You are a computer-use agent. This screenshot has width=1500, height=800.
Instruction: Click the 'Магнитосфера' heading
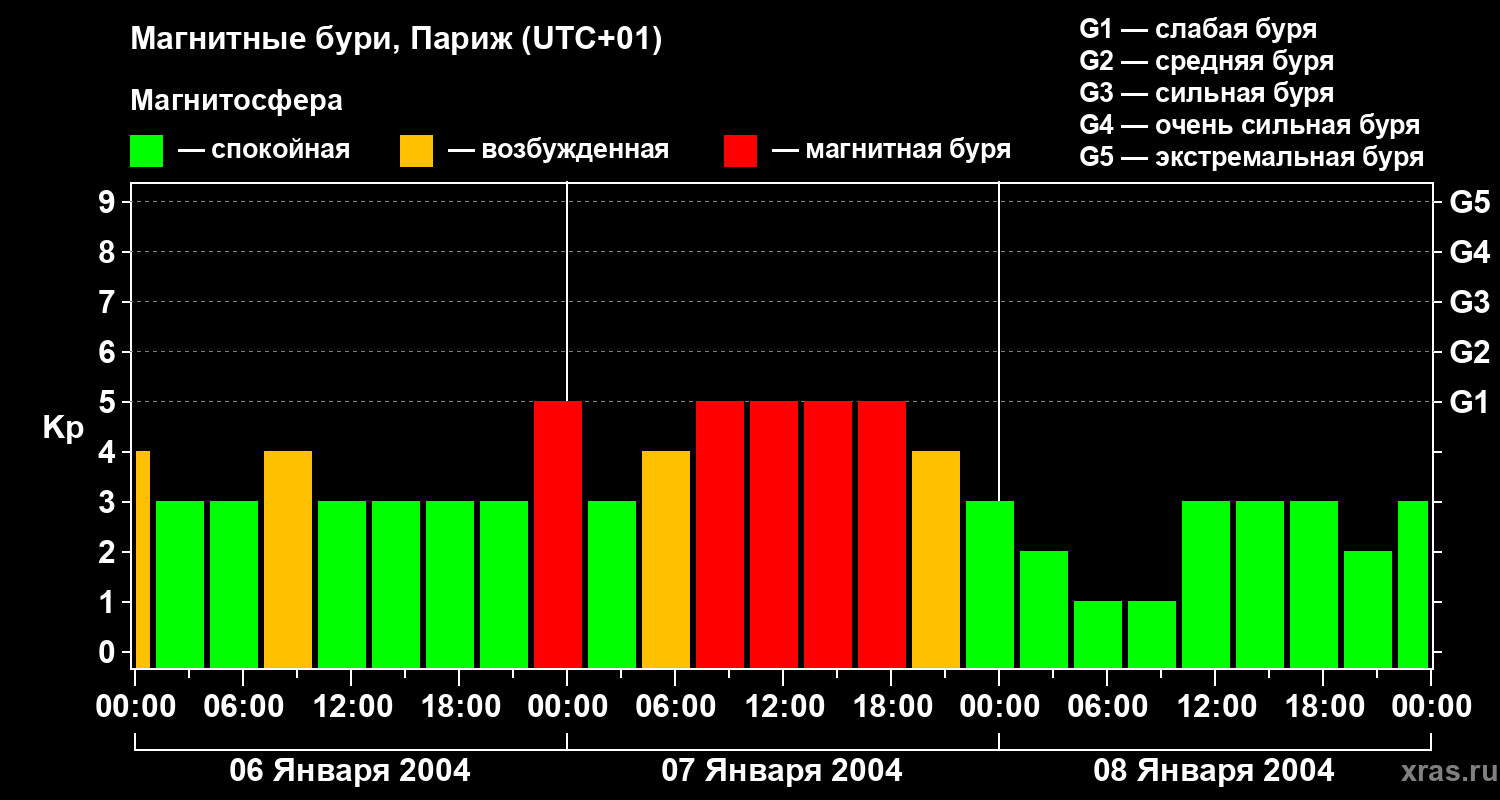click(x=237, y=101)
